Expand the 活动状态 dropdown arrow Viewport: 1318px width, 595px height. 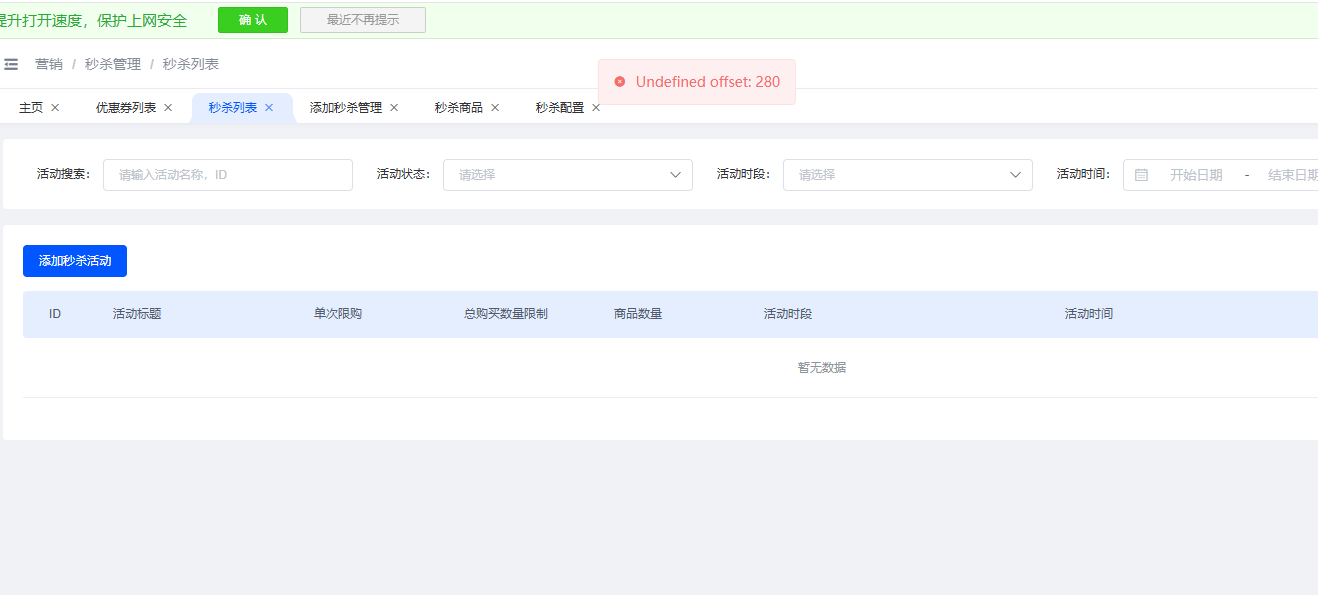tap(675, 175)
